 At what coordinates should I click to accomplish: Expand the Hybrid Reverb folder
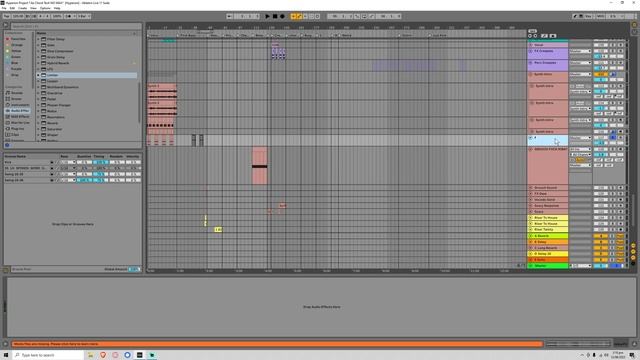click(x=38, y=63)
